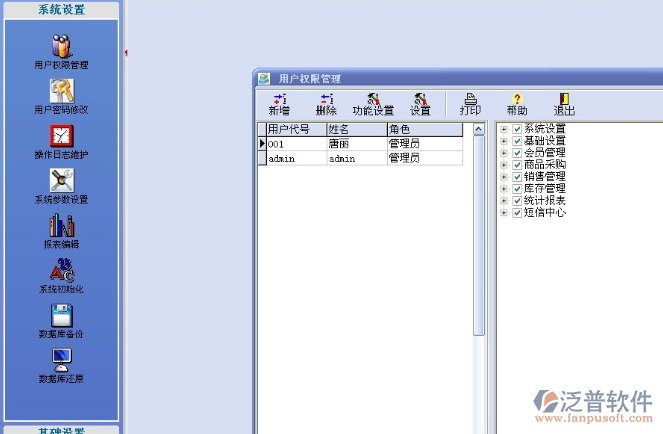The height and width of the screenshot is (434, 663).
Task: Launch 系统初始化 from the sidebar
Action: (x=61, y=271)
